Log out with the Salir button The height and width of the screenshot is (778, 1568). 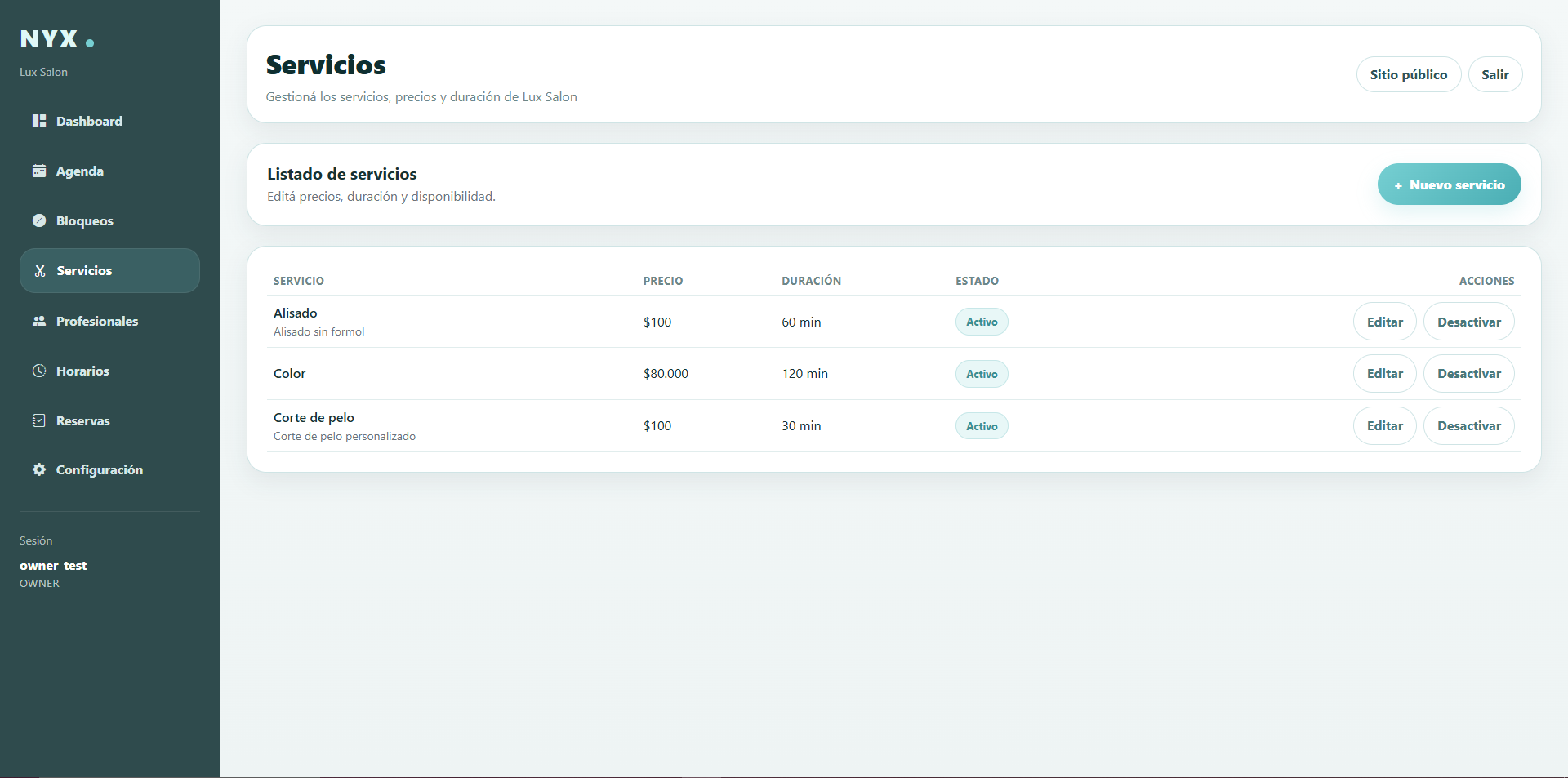coord(1494,74)
